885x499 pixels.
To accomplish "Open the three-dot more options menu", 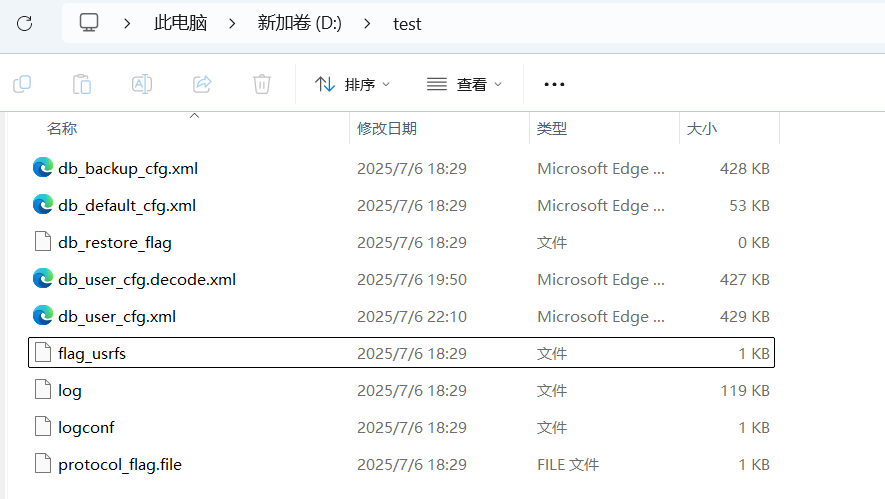I will click(554, 84).
